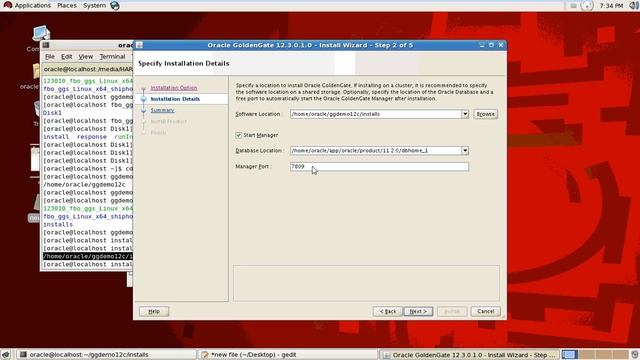Open the Edit menu in Terminal window
The height and width of the screenshot is (360, 640).
(67, 57)
